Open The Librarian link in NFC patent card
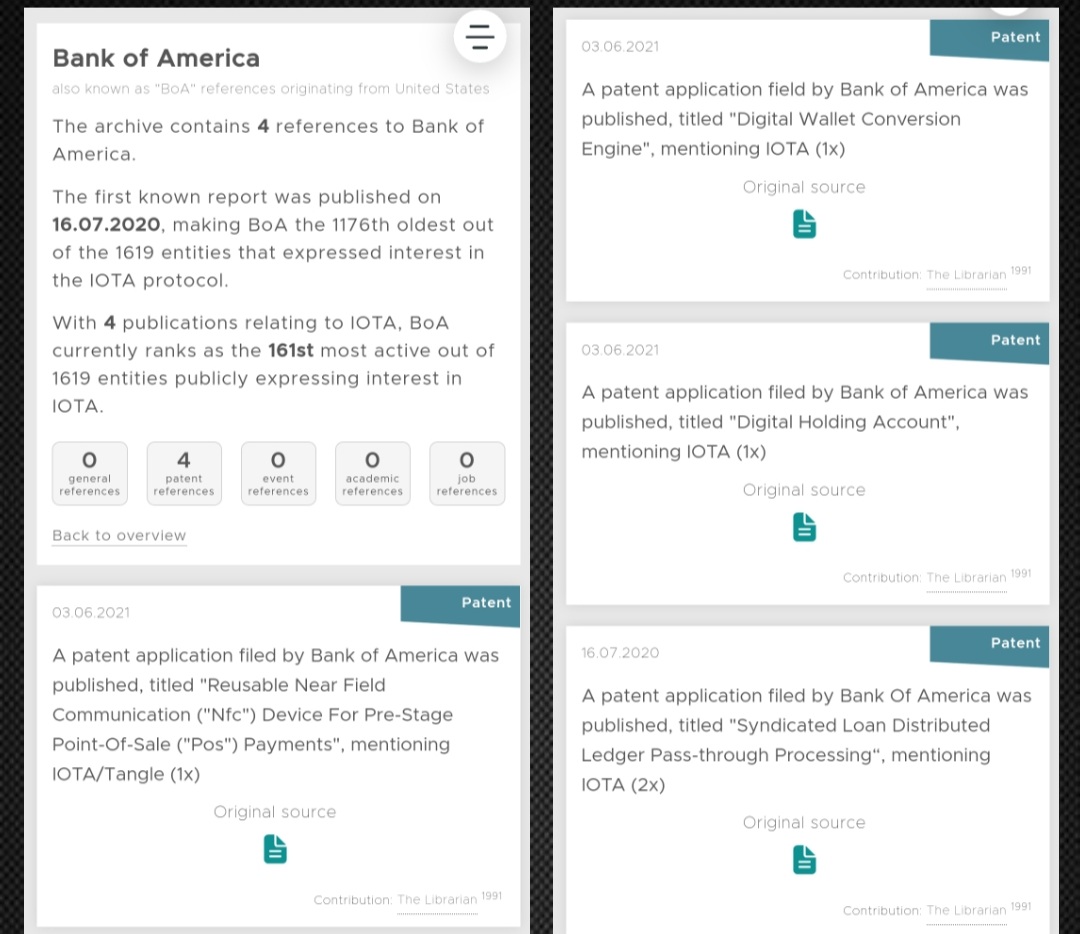 coord(437,900)
